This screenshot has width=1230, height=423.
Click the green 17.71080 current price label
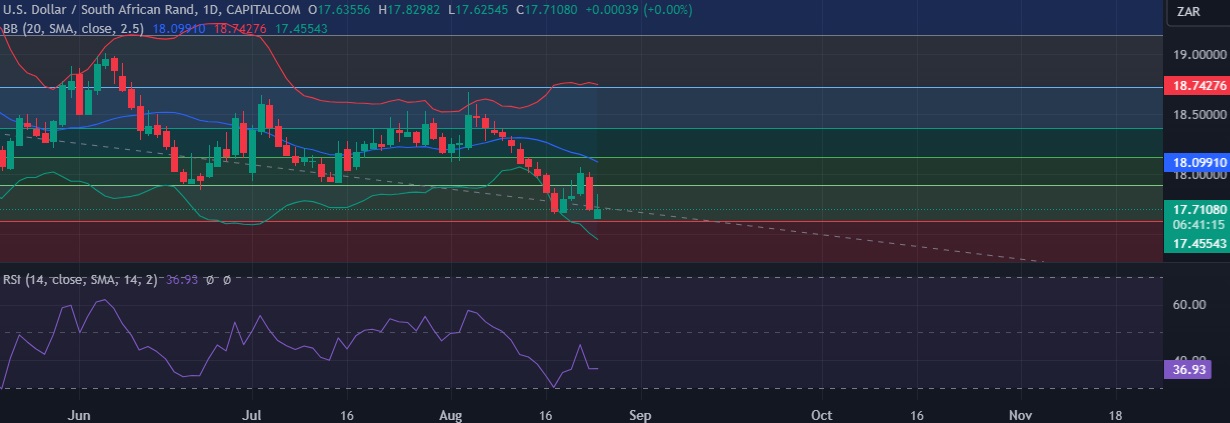[x=1197, y=210]
